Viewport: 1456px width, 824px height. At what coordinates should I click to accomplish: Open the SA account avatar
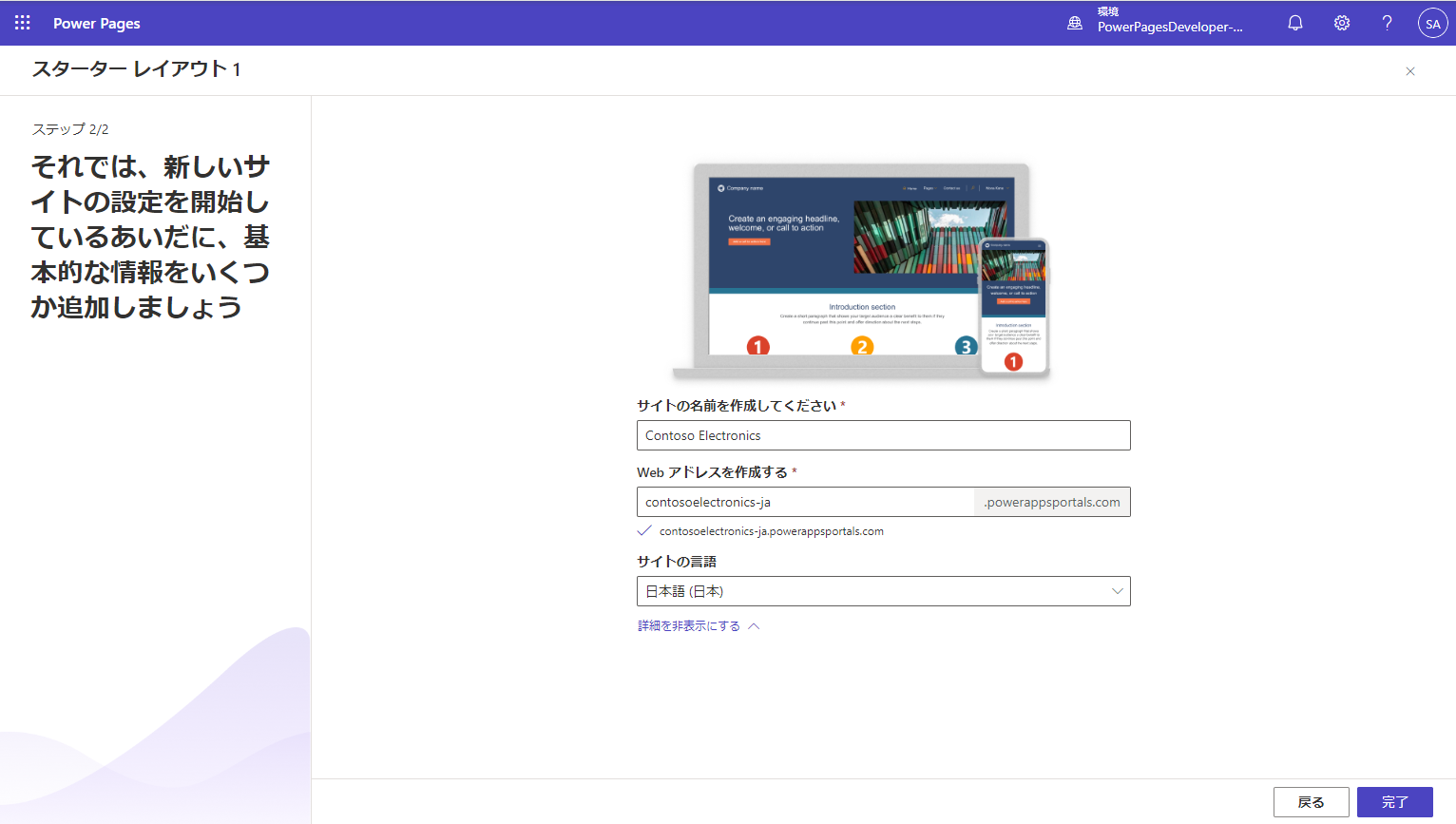pyautogui.click(x=1432, y=24)
